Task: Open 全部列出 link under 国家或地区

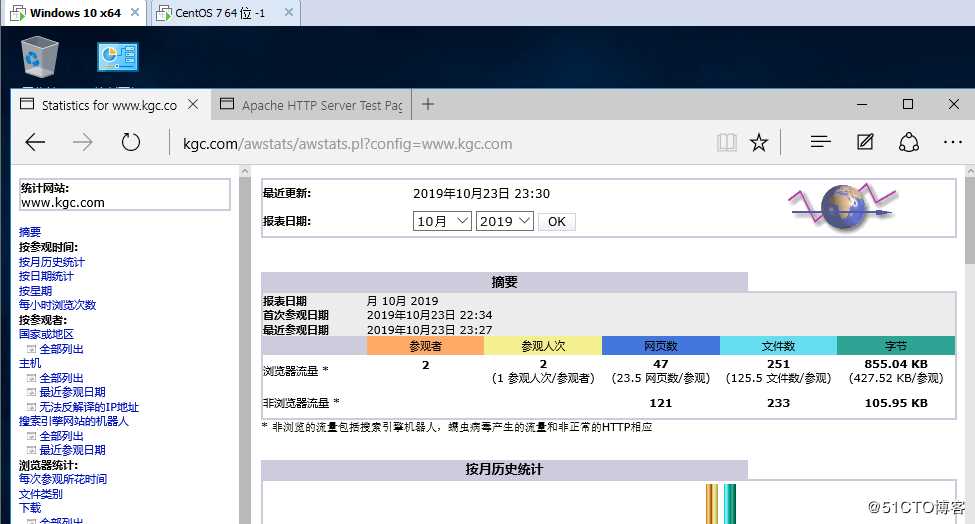Action: [62, 349]
